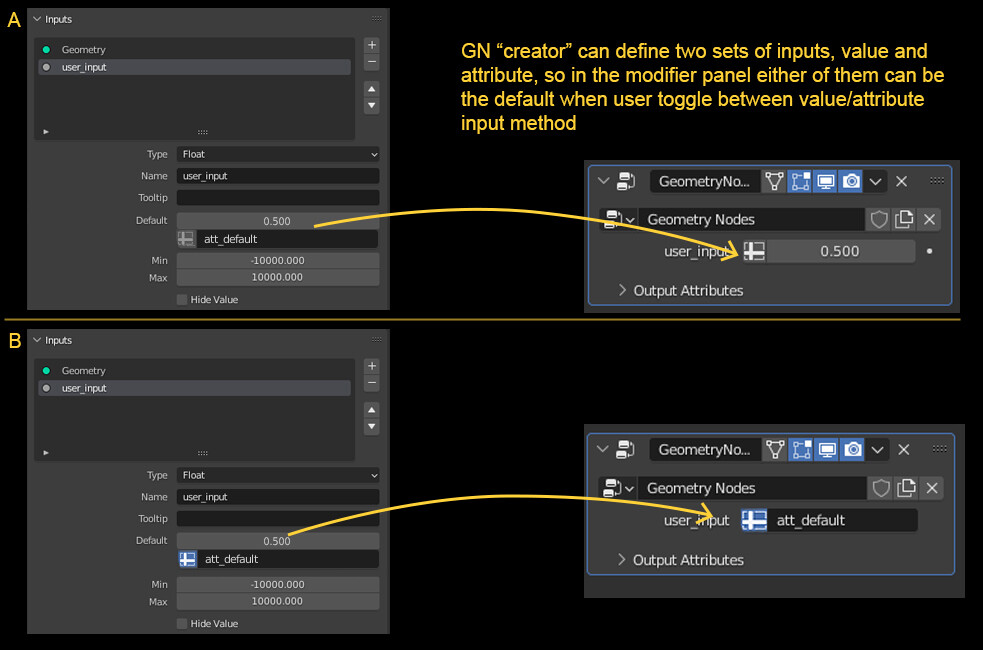
Task: Remove the upper GeometryNodes modifier
Action: (902, 182)
